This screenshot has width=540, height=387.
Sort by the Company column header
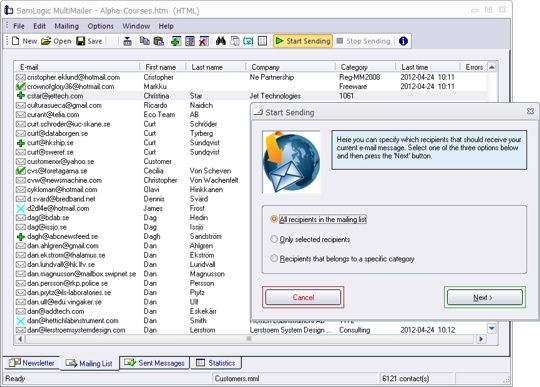(290, 67)
